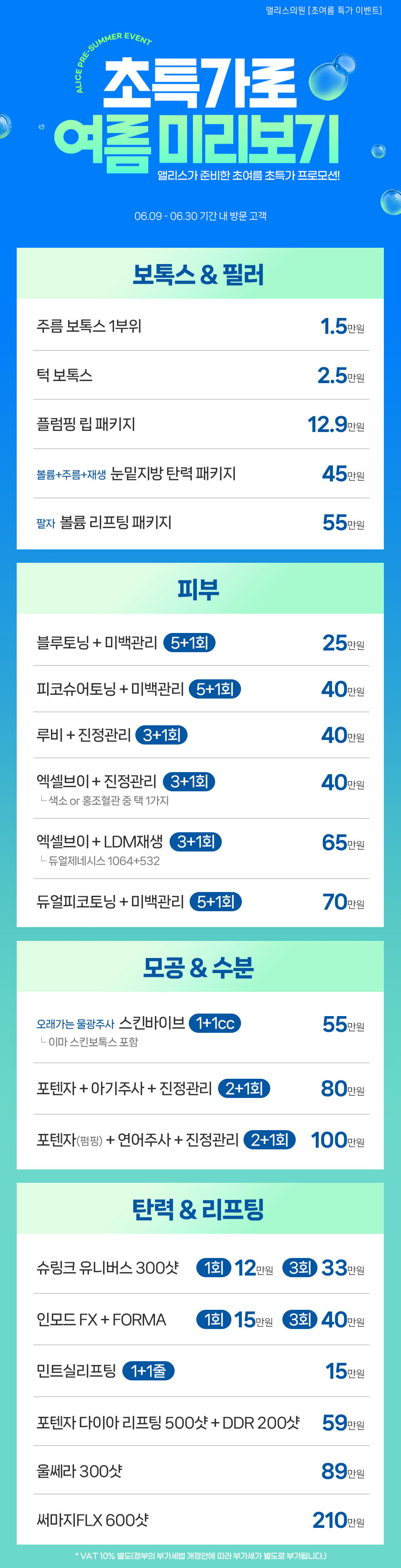Screen dimensions: 401x1568
Task: Select the 울쎄라 300샷 row
Action: [201, 1471]
